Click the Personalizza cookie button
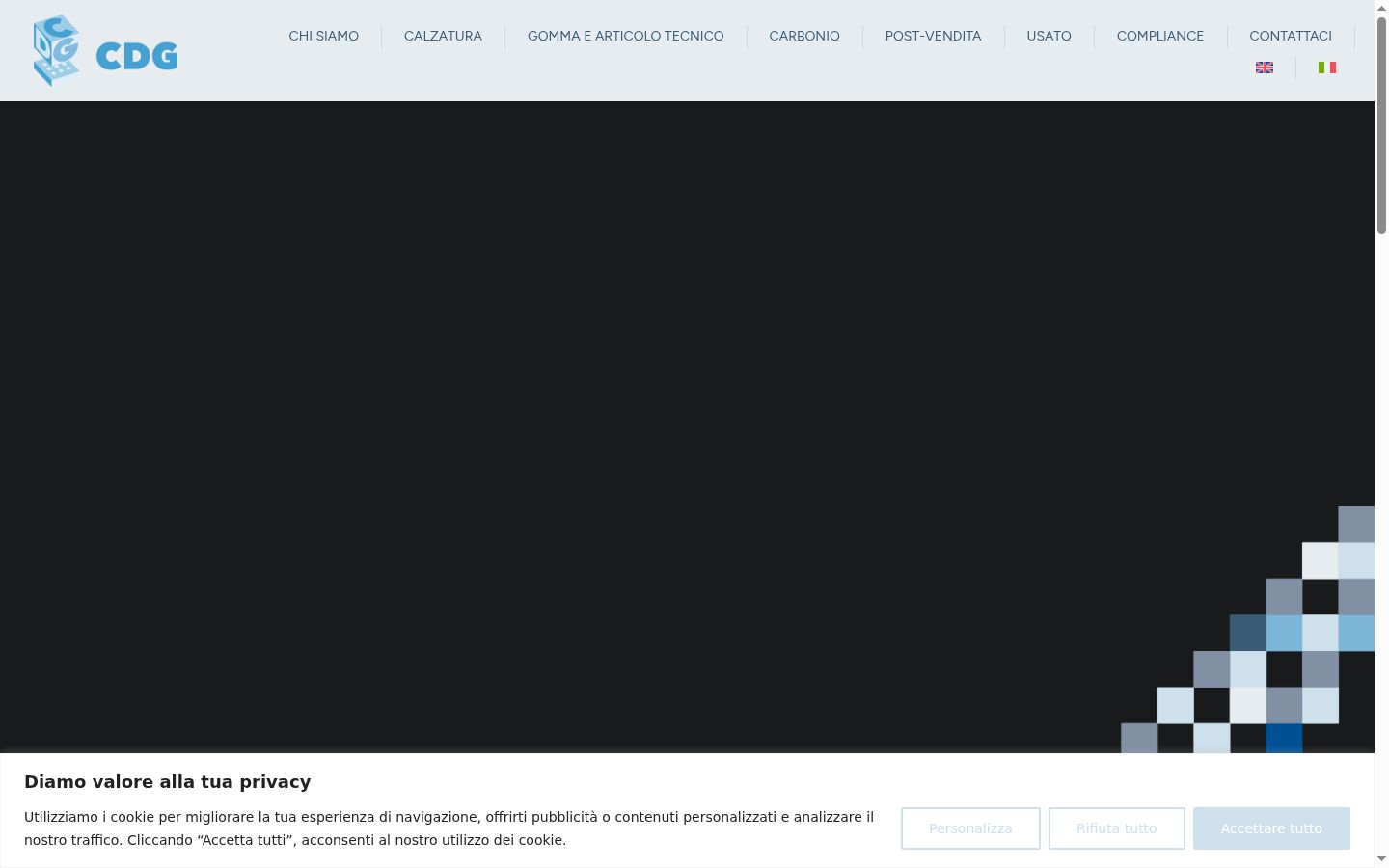The height and width of the screenshot is (868, 1389). coord(970,828)
